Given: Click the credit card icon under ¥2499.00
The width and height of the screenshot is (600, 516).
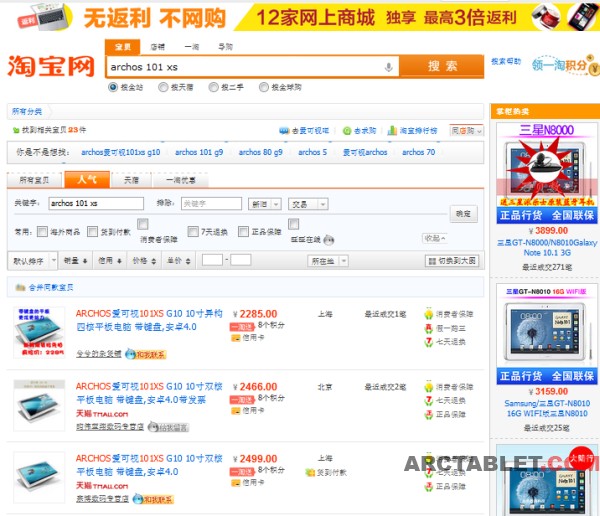Looking at the screenshot, I should pyautogui.click(x=235, y=483).
